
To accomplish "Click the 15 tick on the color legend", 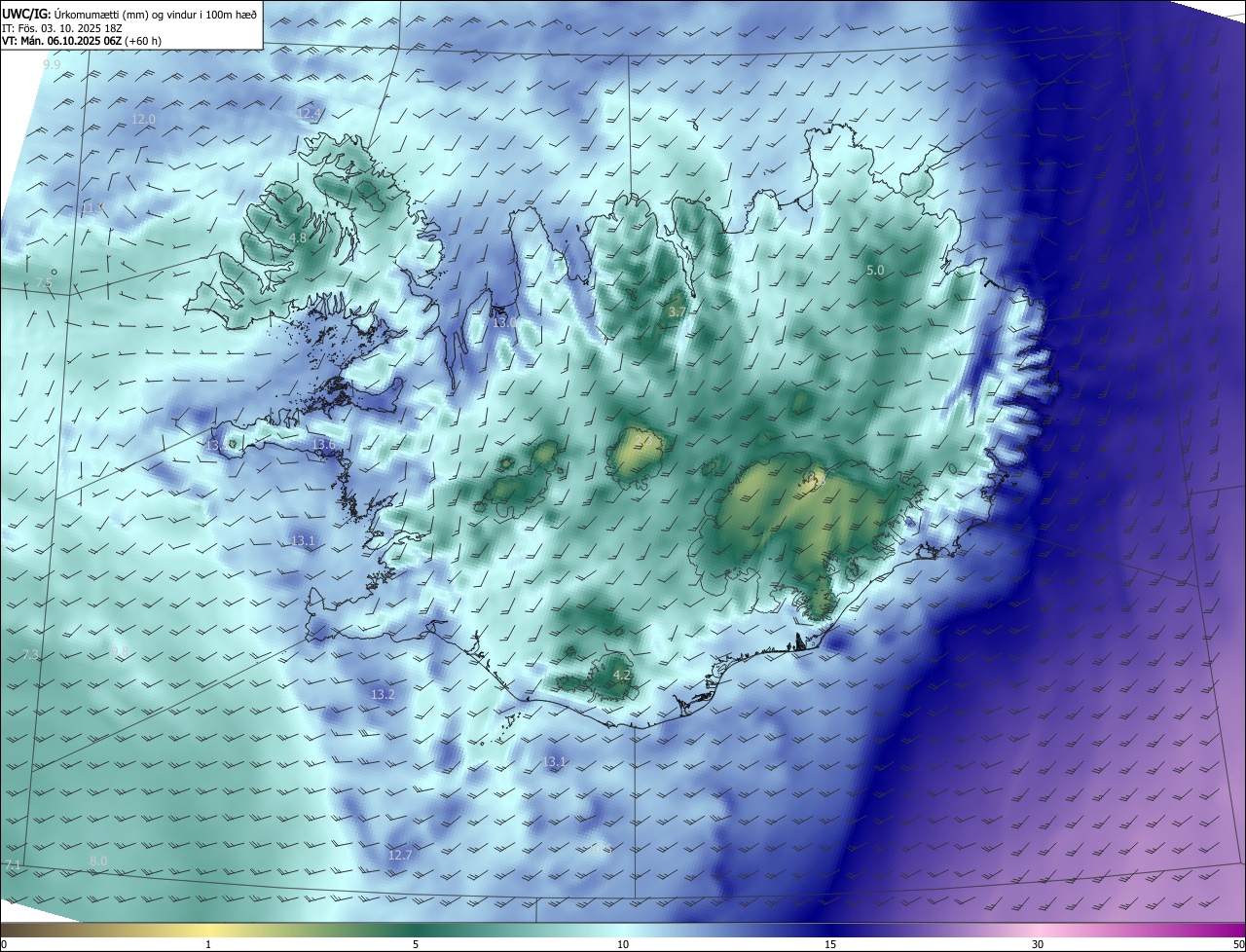I will [830, 944].
